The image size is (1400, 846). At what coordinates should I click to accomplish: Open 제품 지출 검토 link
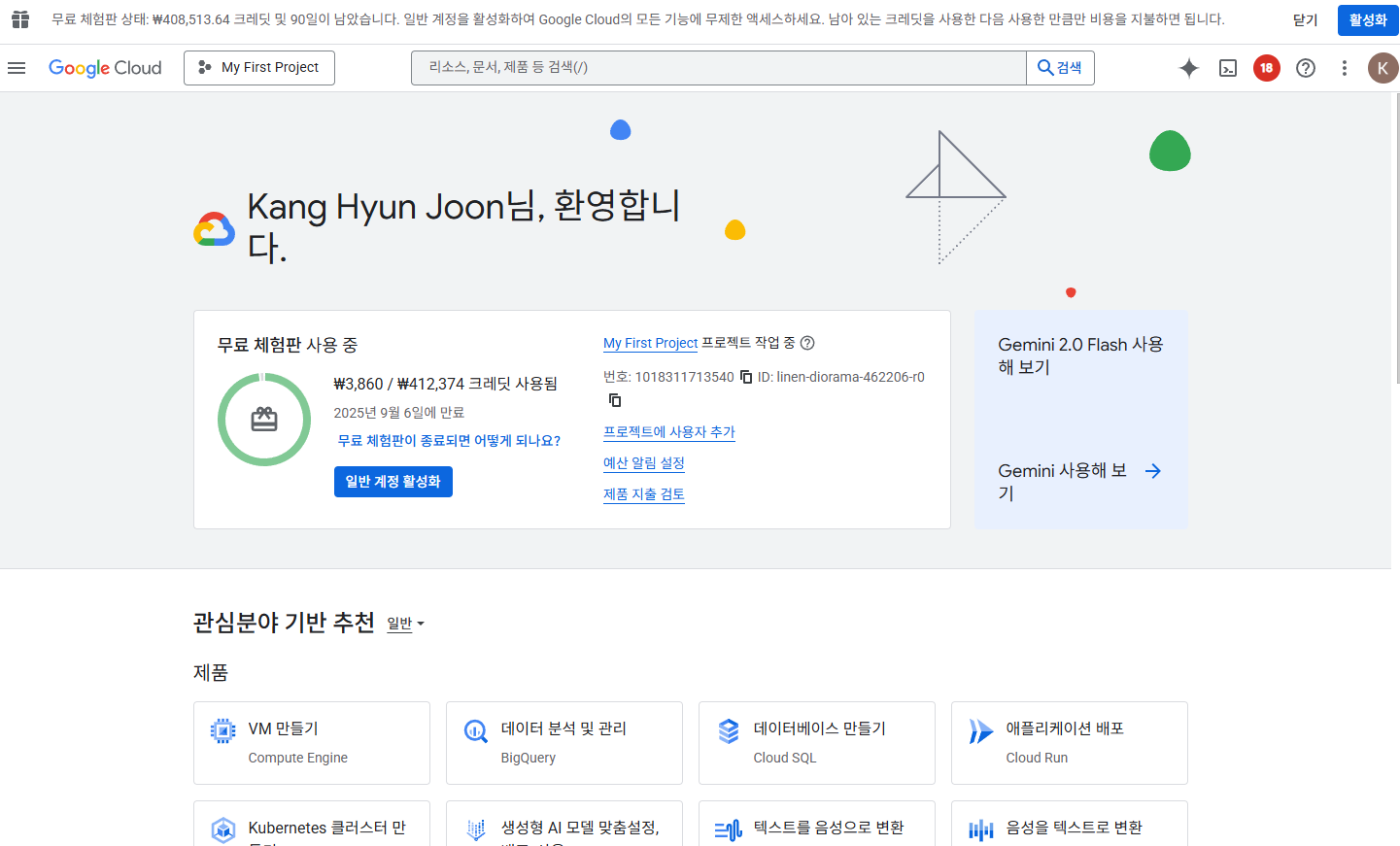coord(644,494)
